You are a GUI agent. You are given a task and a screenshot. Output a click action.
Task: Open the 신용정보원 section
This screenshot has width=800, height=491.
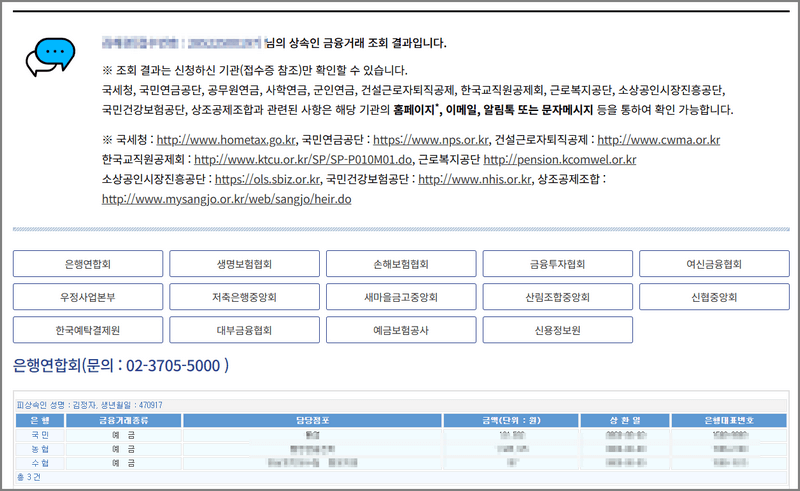click(x=558, y=330)
